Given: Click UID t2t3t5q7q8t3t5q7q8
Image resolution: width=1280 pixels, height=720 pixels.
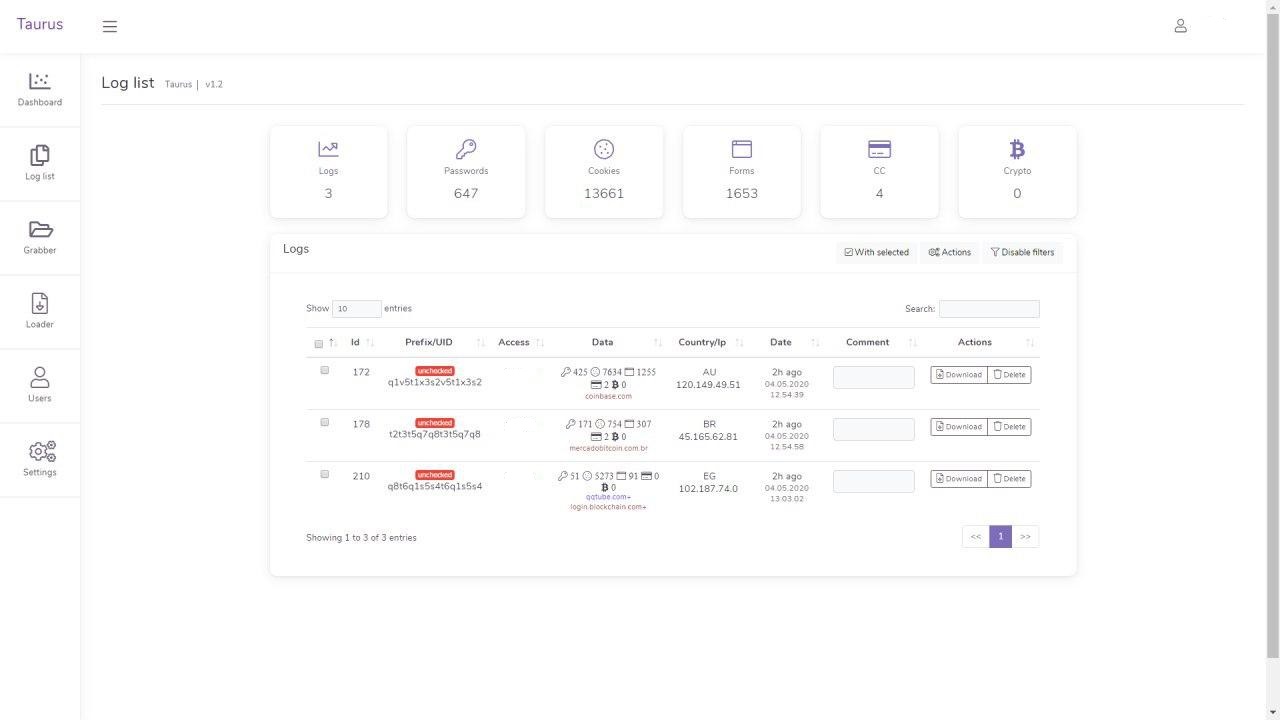Looking at the screenshot, I should 435,435.
